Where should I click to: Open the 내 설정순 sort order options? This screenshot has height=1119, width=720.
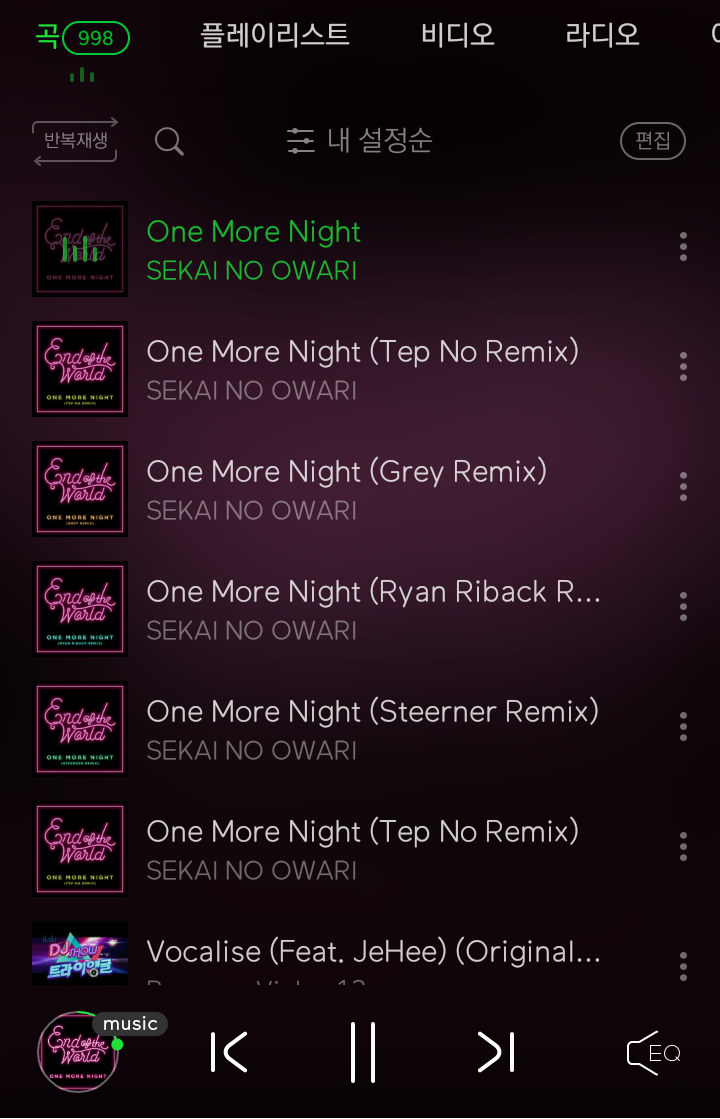360,141
